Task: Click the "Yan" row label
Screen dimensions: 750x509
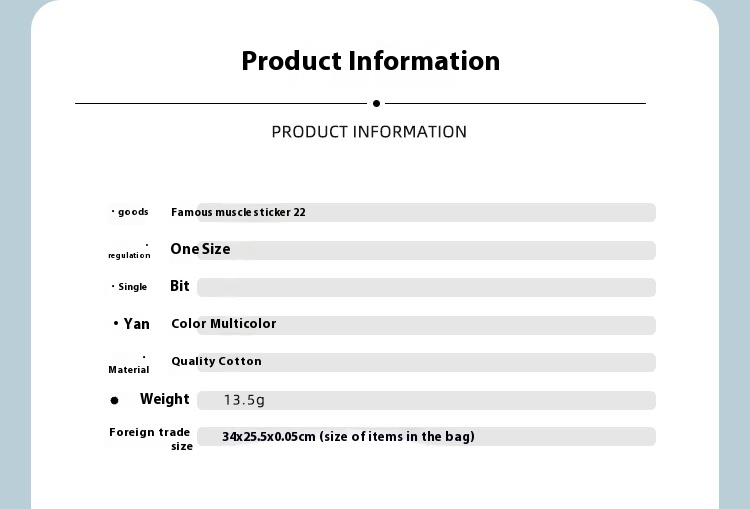Action: (x=137, y=324)
